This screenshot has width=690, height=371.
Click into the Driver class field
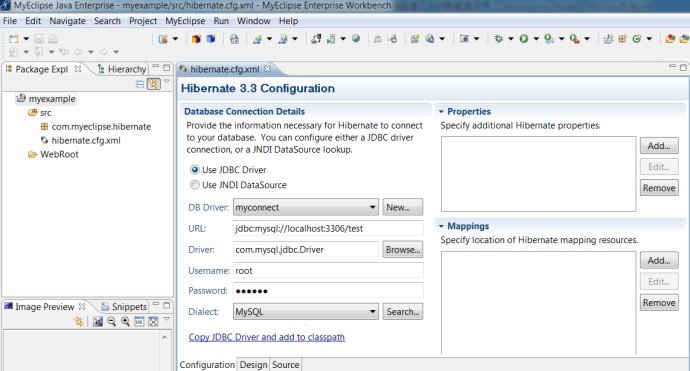pos(306,250)
